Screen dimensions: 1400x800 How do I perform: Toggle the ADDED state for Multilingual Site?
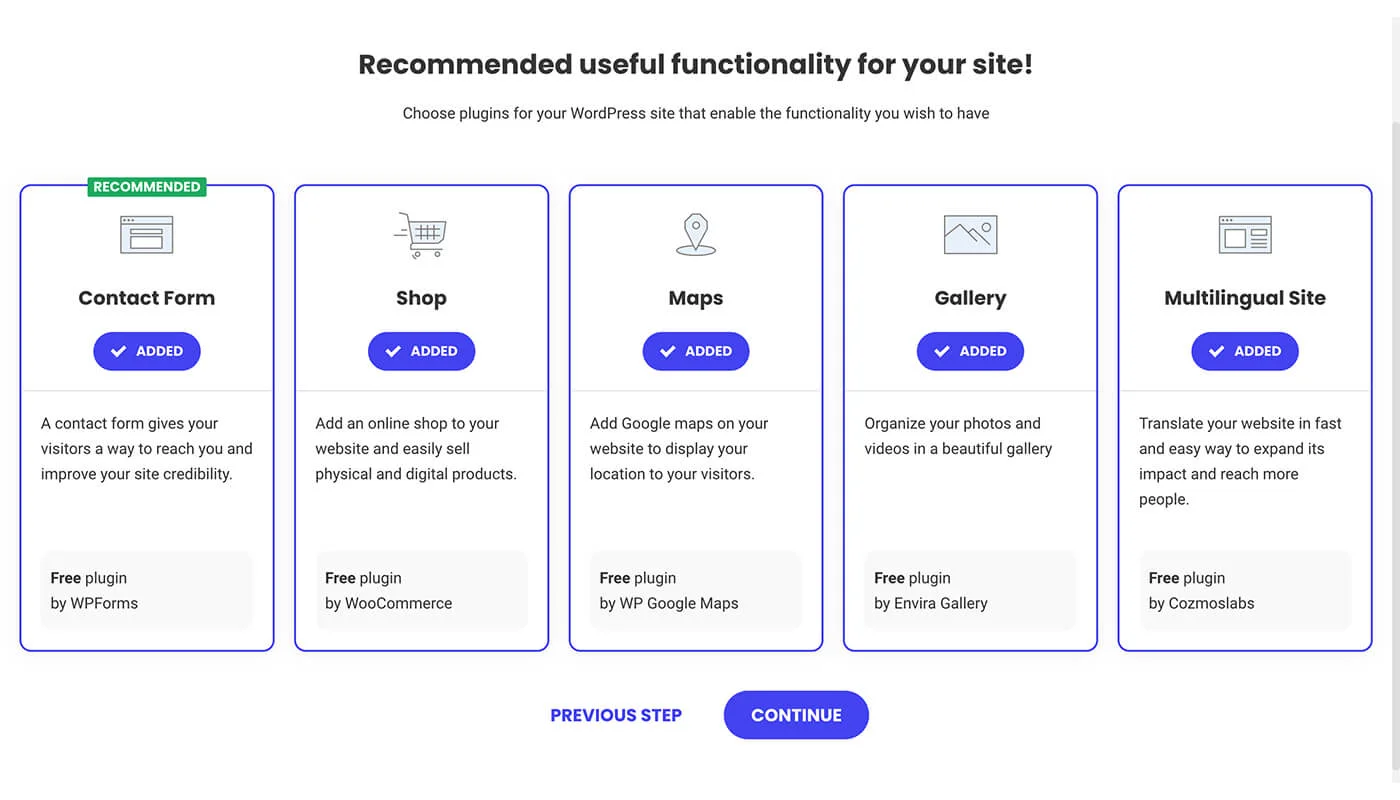coord(1245,351)
